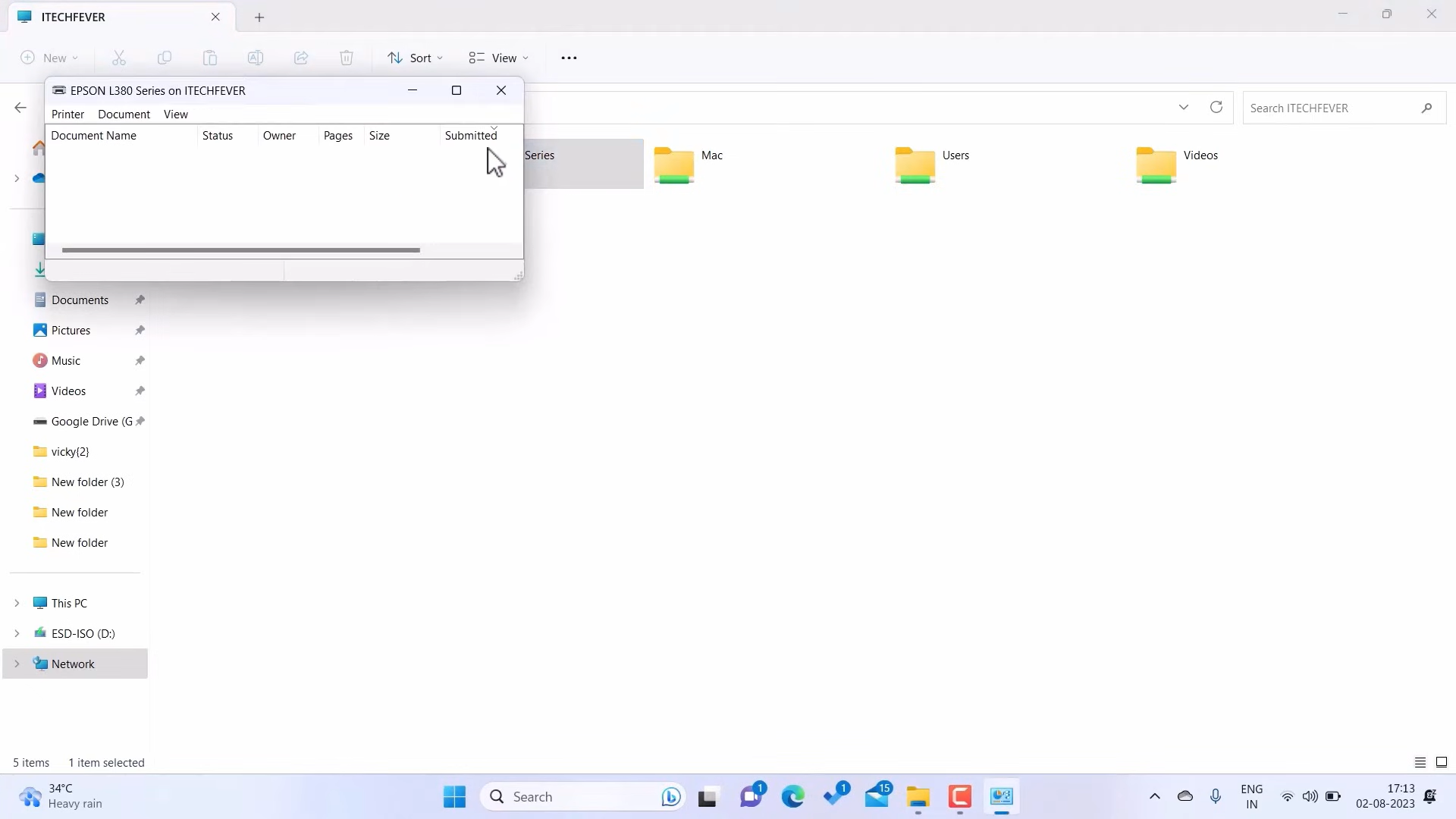Expand the ESD-ISO (D:) tree node
The image size is (1456, 819).
coord(17,633)
